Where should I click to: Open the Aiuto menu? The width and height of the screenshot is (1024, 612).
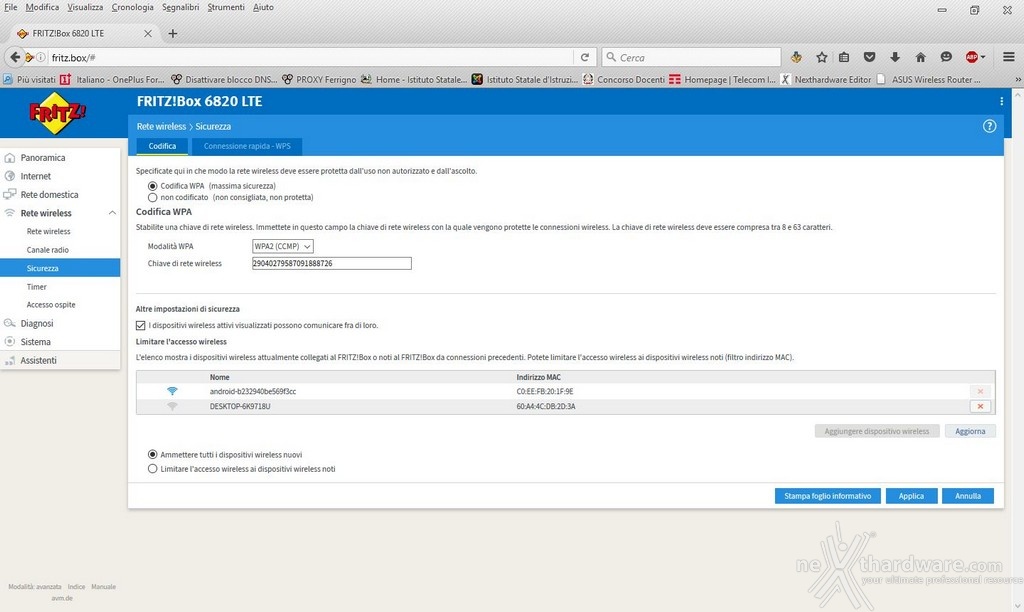[263, 7]
